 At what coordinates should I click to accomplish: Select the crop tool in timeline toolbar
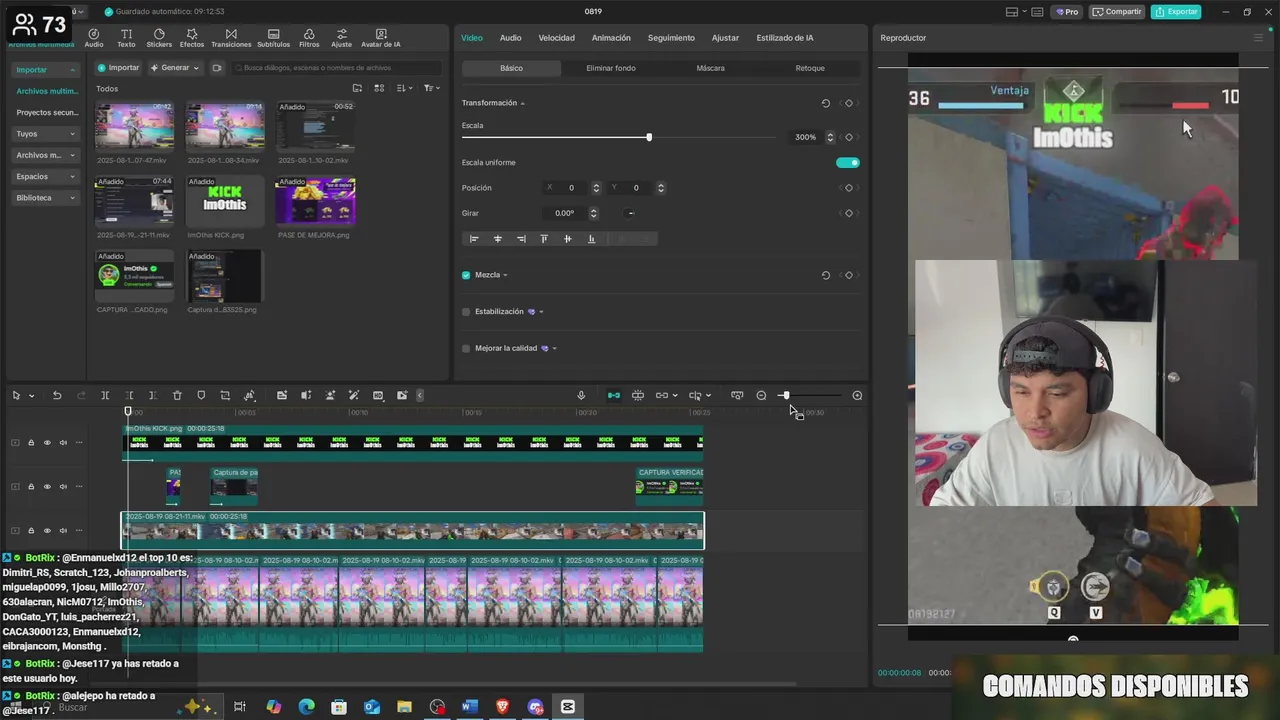225,395
